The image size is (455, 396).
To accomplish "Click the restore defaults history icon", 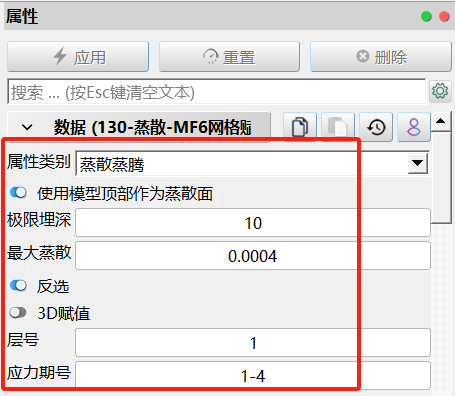I will [376, 127].
